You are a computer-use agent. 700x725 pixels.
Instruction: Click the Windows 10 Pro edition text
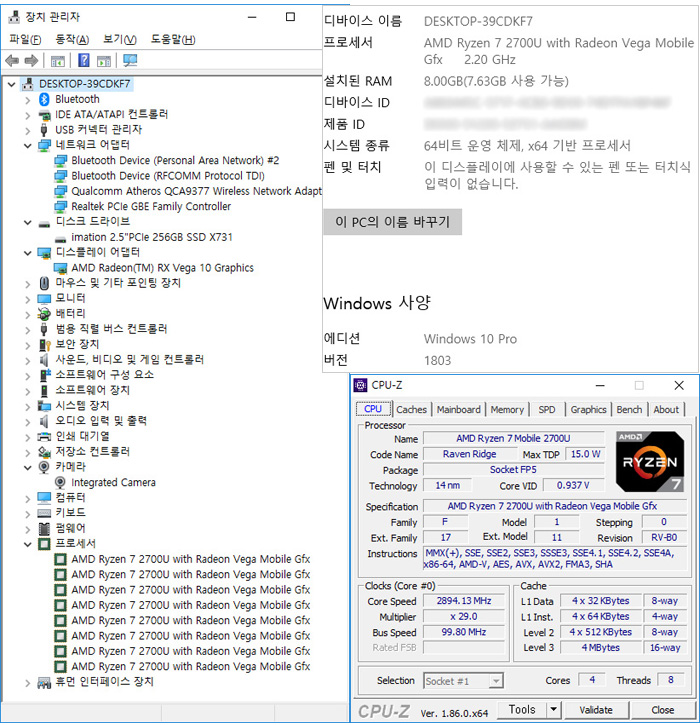470,339
